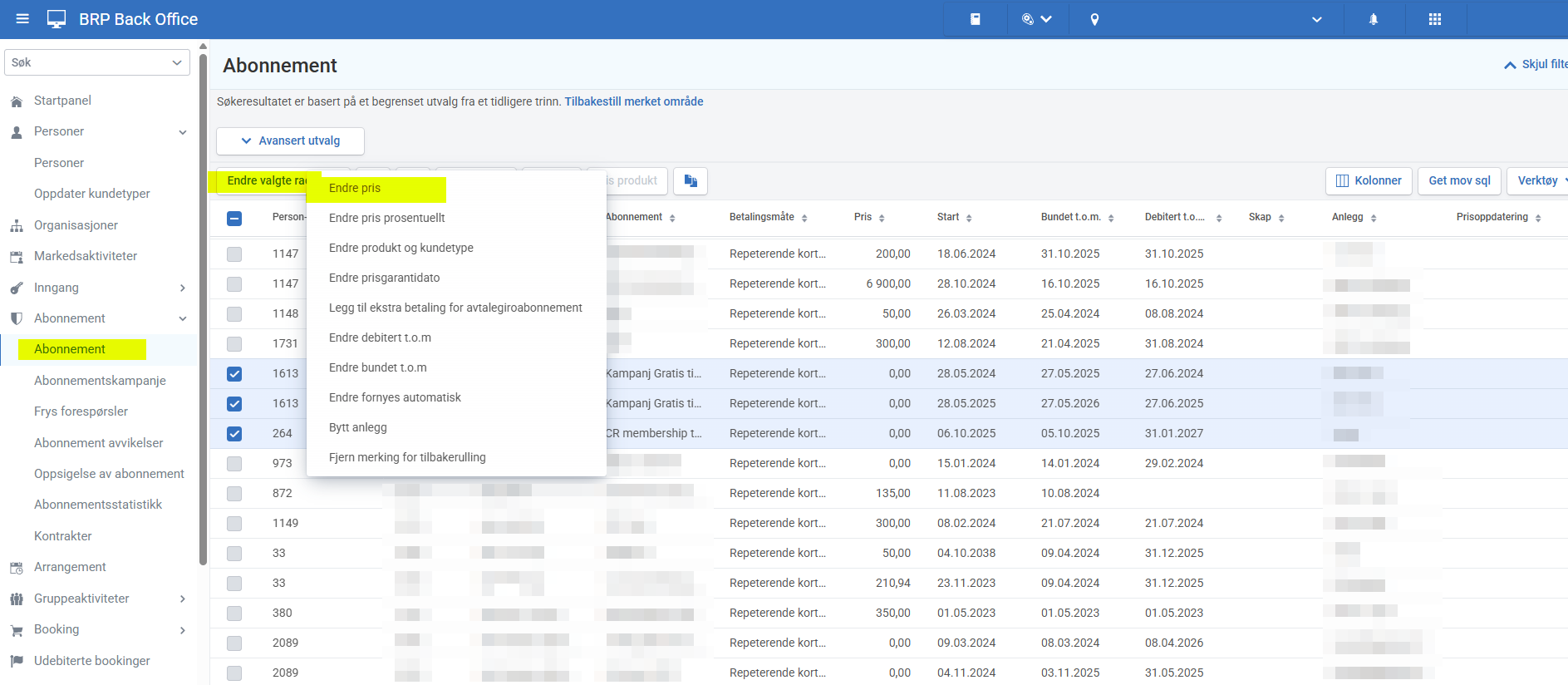Open the hamburger navigation menu
This screenshot has width=1568, height=685.
pyautogui.click(x=22, y=19)
